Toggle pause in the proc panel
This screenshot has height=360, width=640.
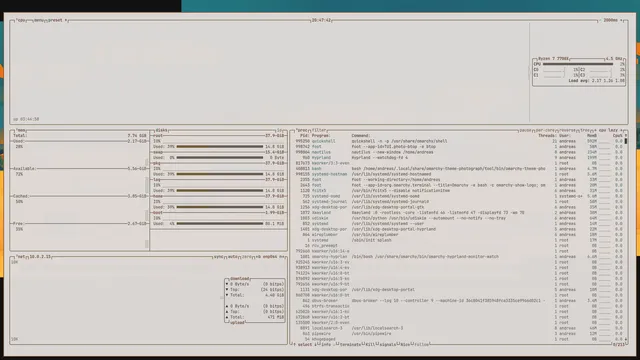[525, 130]
